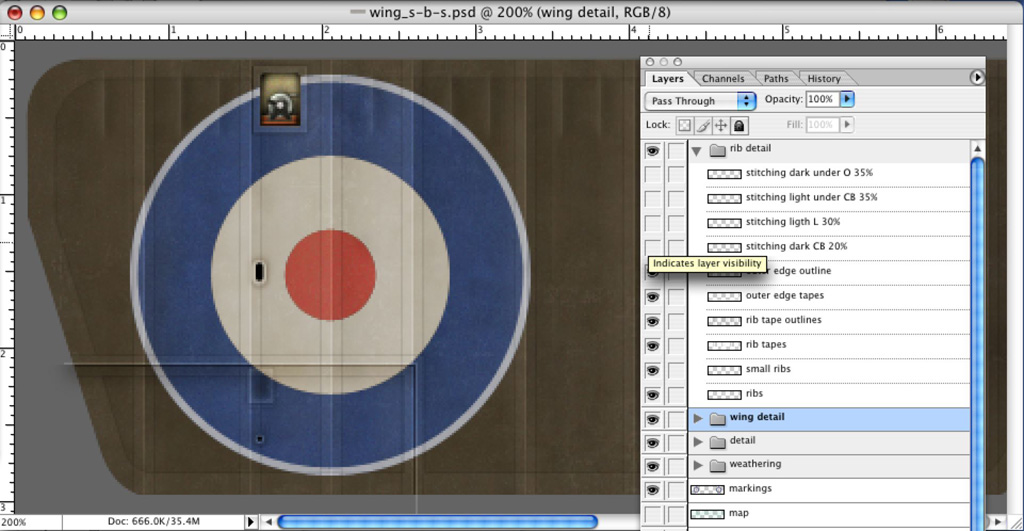Collapse the rib detail group
Screen dimensions: 1024x531
pos(697,151)
